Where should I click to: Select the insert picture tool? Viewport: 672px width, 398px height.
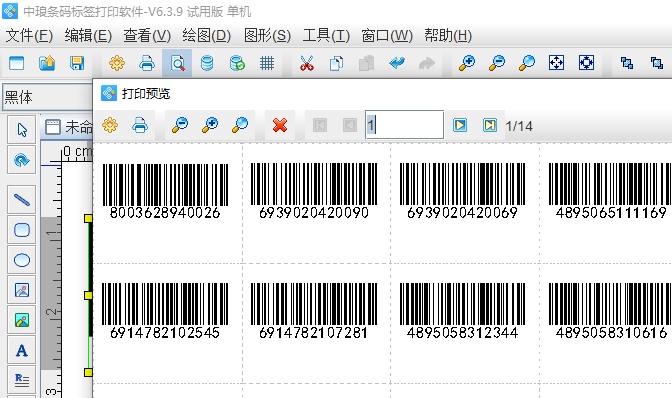click(x=21, y=290)
